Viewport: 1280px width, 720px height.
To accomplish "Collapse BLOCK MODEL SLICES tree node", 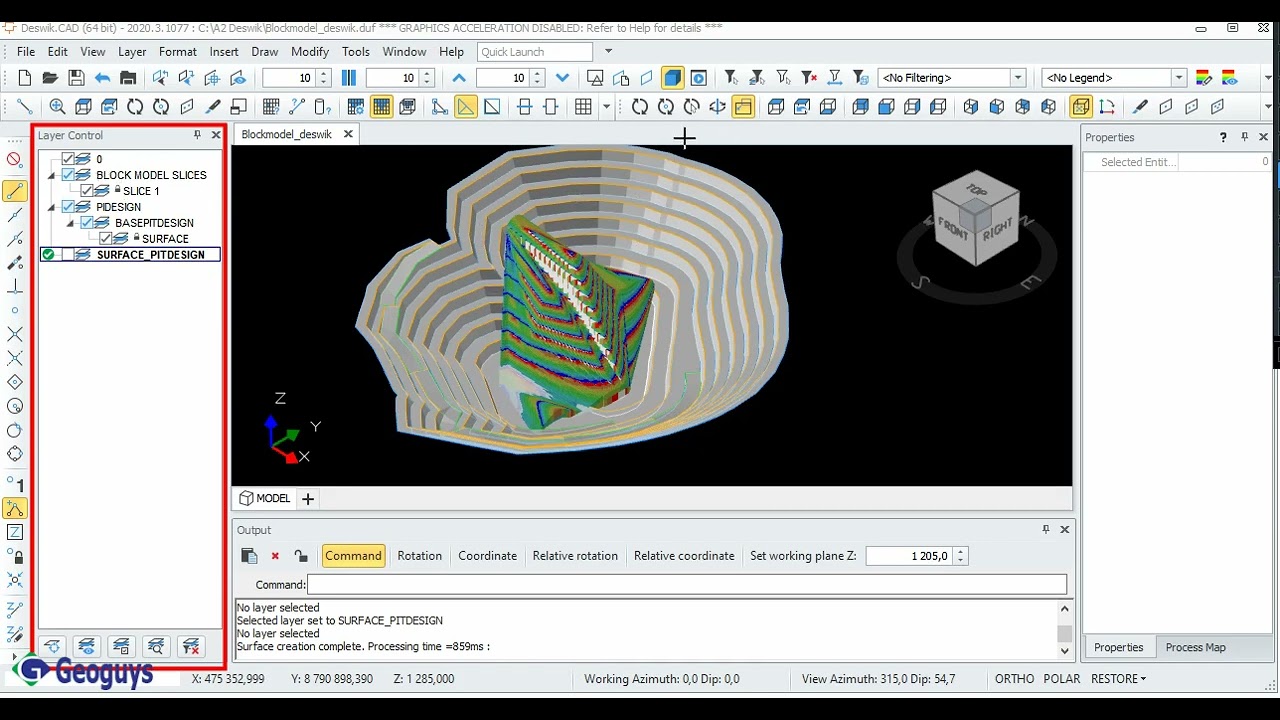I will pos(52,176).
